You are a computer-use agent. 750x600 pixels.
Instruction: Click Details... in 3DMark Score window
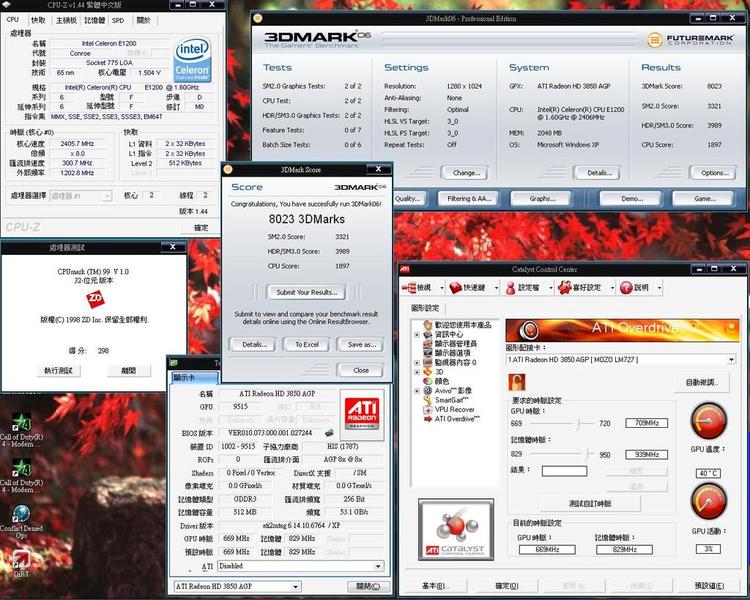[x=254, y=344]
